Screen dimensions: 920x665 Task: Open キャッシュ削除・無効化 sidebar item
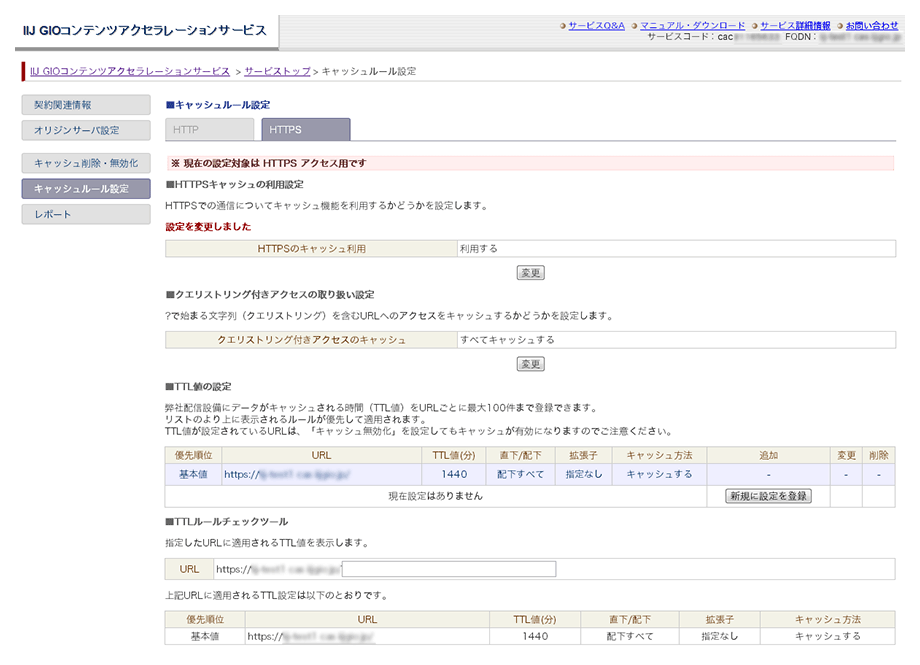tap(85, 163)
